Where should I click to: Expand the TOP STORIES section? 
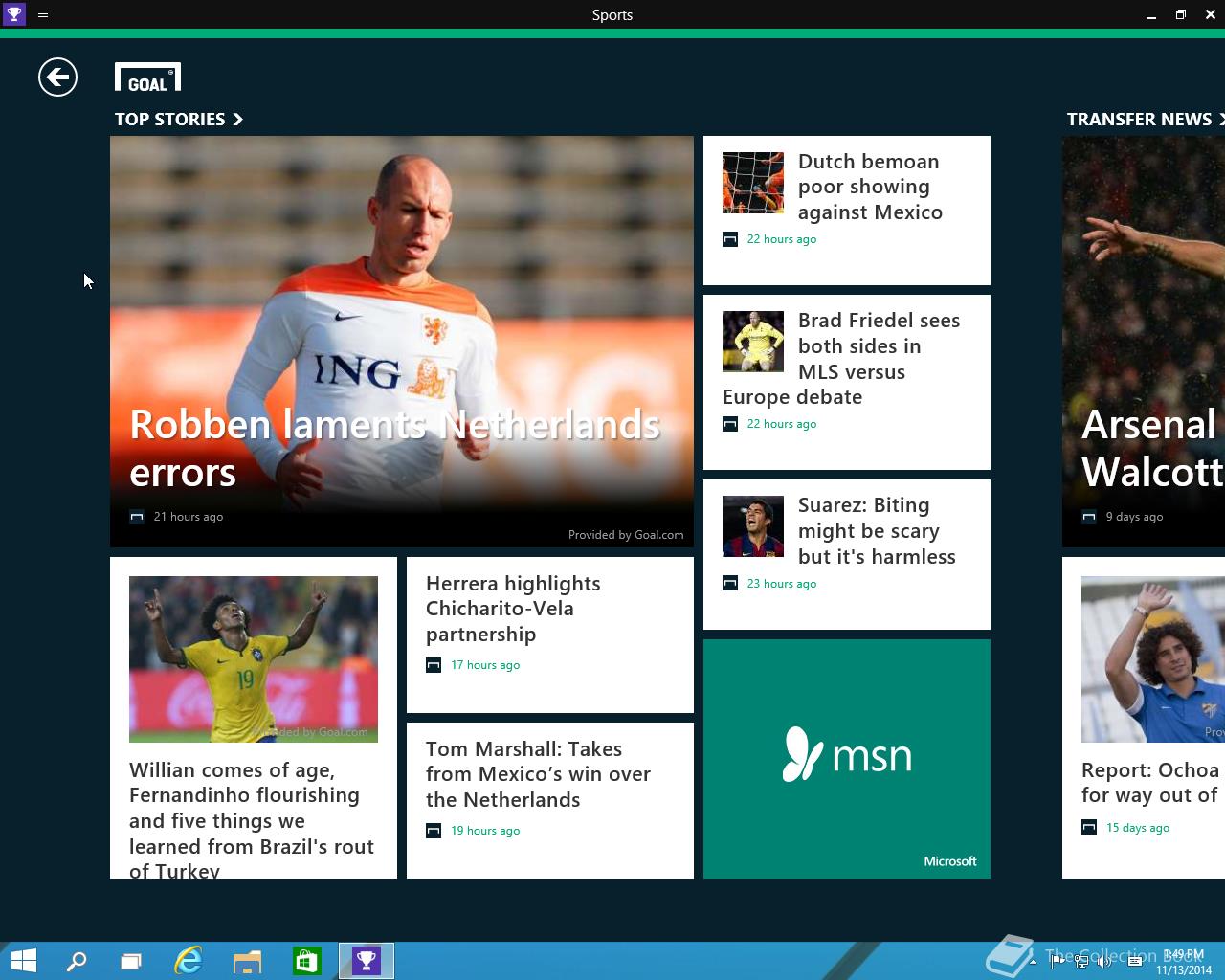(179, 120)
